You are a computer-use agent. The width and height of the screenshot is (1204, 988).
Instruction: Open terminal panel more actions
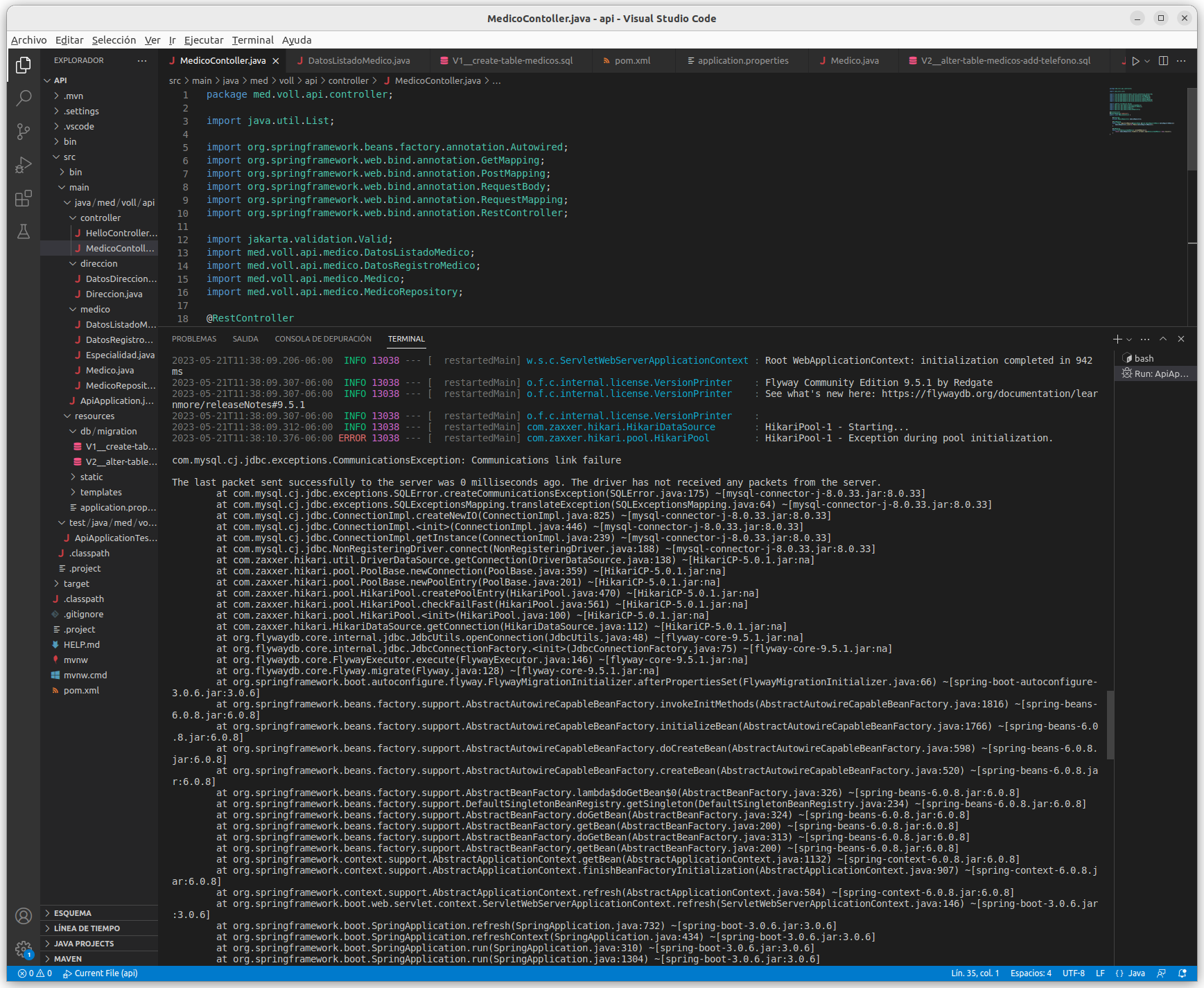(1145, 339)
